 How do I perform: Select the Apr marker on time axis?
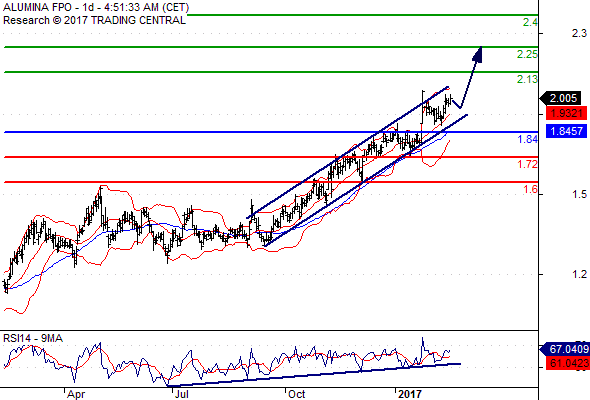click(x=76, y=394)
